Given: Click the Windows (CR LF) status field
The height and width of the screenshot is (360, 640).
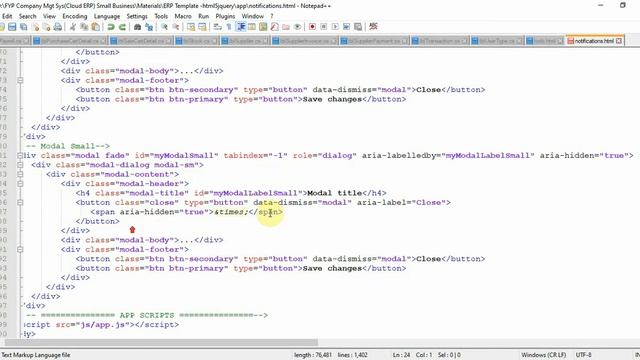Looking at the screenshot, I should coord(544,355).
